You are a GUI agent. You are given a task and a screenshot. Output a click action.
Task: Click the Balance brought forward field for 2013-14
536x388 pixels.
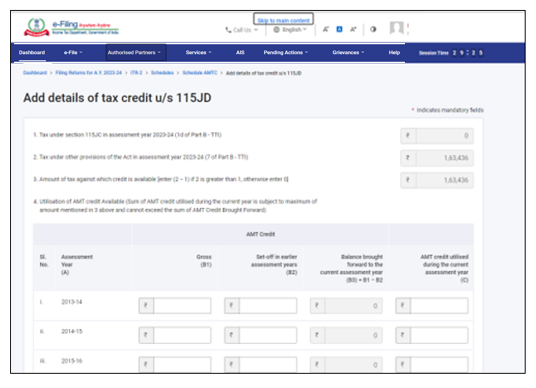(x=346, y=306)
